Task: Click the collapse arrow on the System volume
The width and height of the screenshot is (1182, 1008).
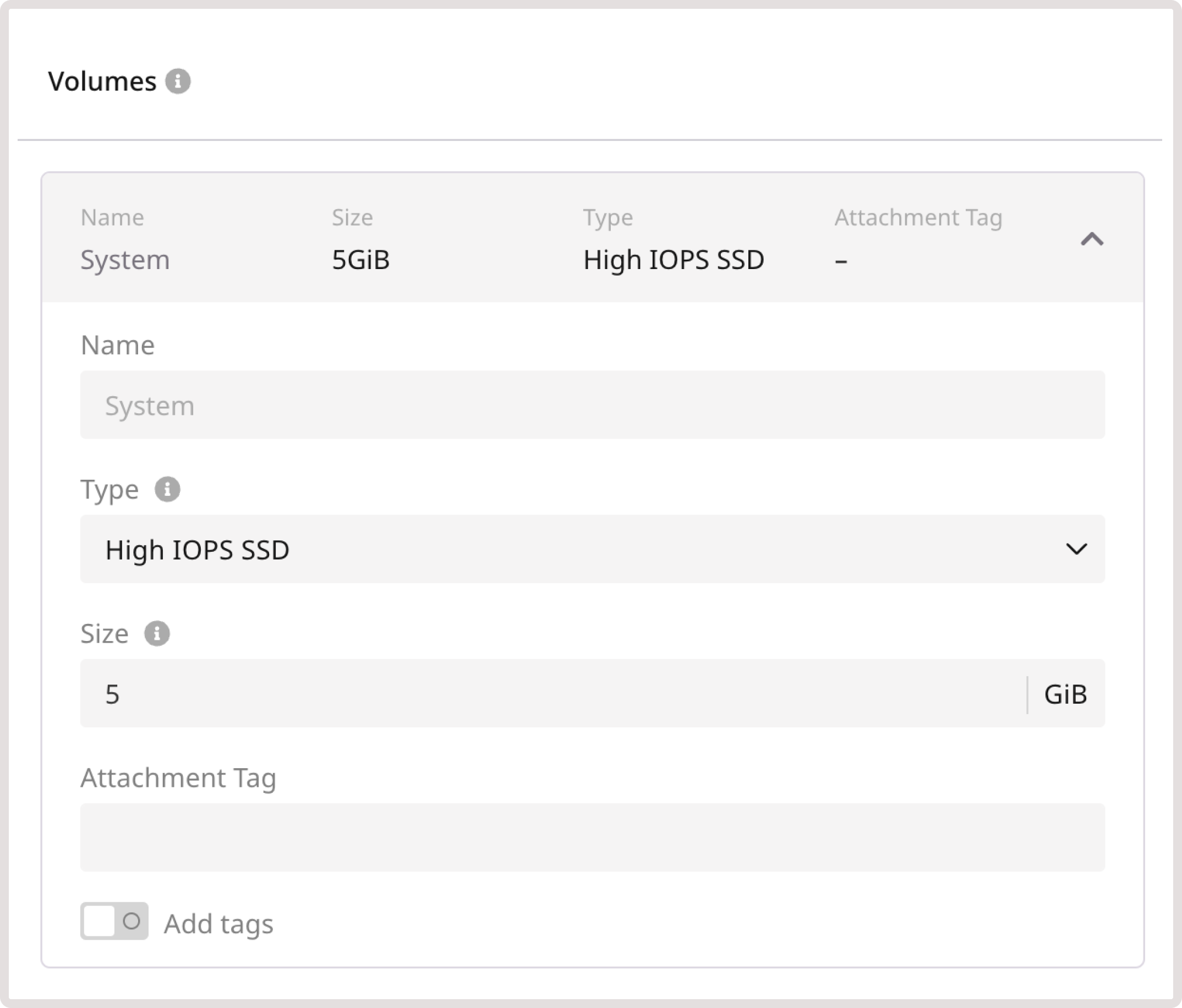Action: click(x=1093, y=239)
